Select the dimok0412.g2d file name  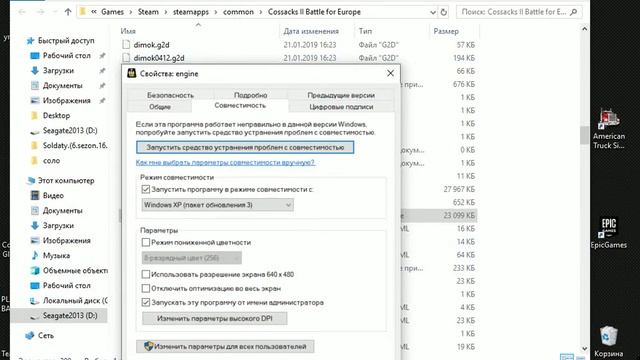point(159,58)
